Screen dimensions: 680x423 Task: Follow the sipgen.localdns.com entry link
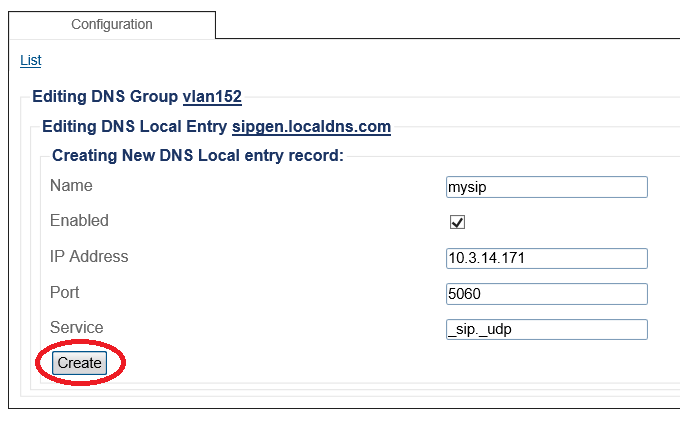pyautogui.click(x=311, y=127)
